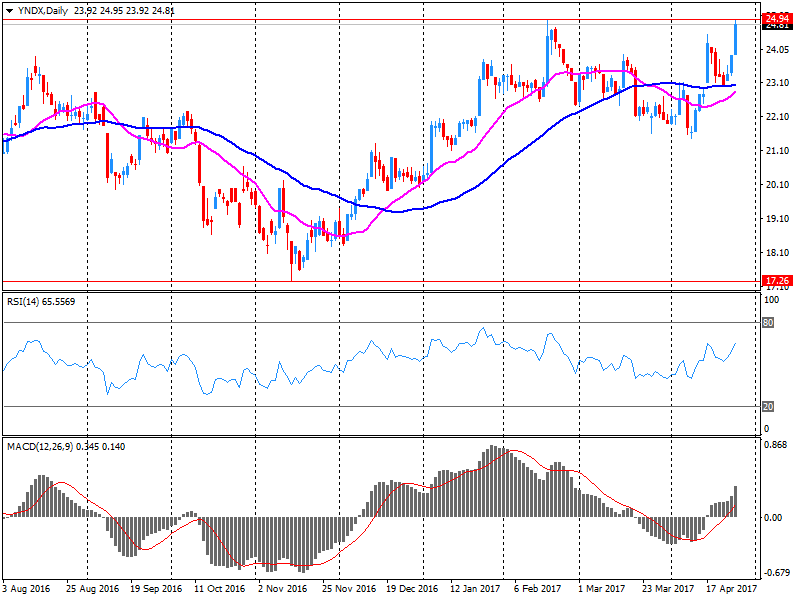Click the 1 Mar 2017 date label

point(601,588)
